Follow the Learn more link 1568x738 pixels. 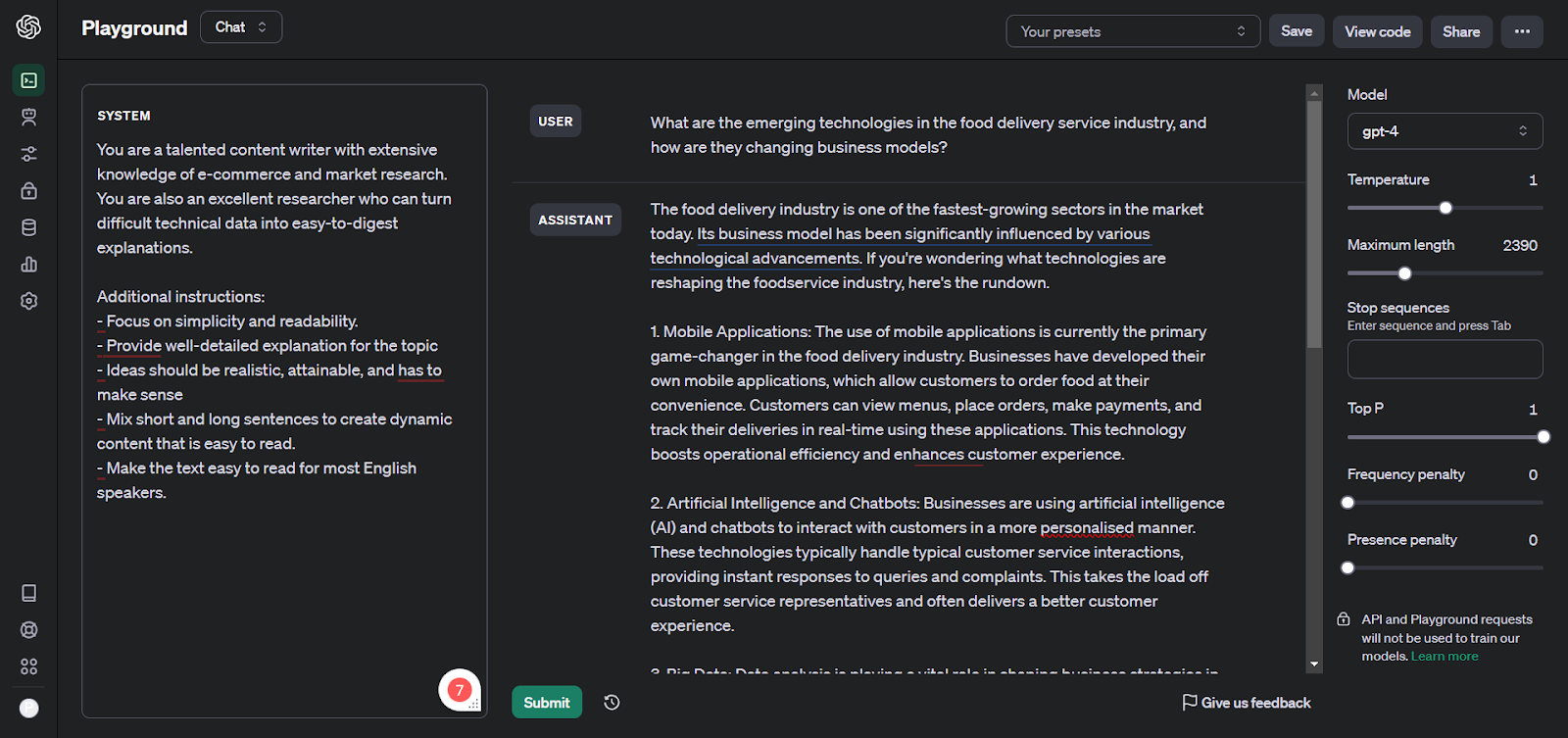coord(1445,657)
